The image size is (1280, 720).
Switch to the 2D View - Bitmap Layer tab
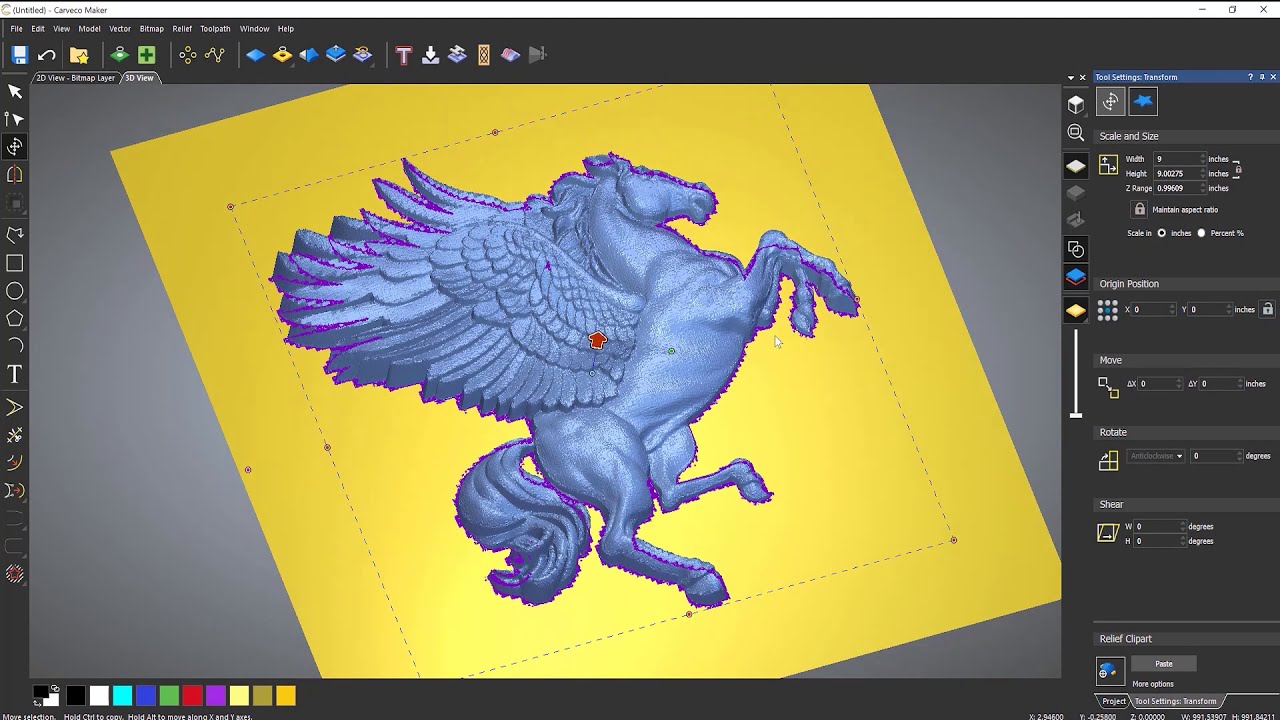[x=76, y=78]
